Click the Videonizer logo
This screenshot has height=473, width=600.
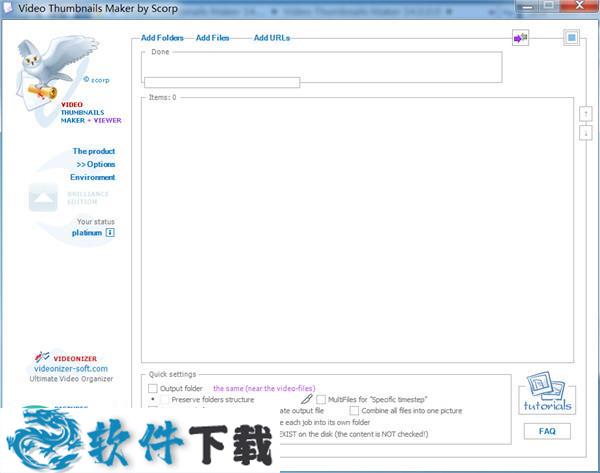66,357
